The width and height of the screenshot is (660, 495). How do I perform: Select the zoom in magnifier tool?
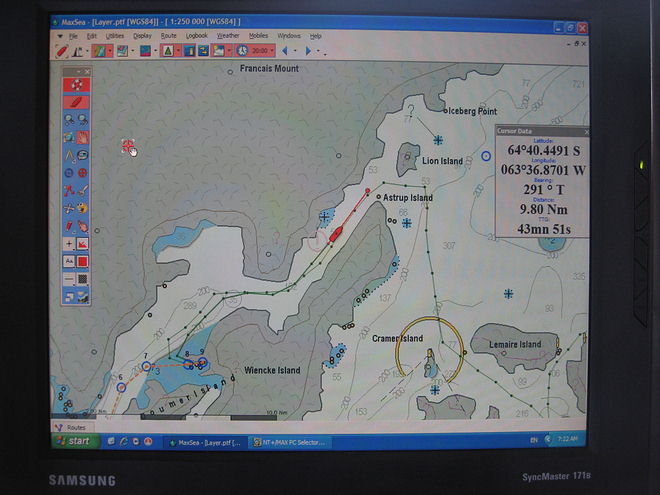tap(69, 120)
